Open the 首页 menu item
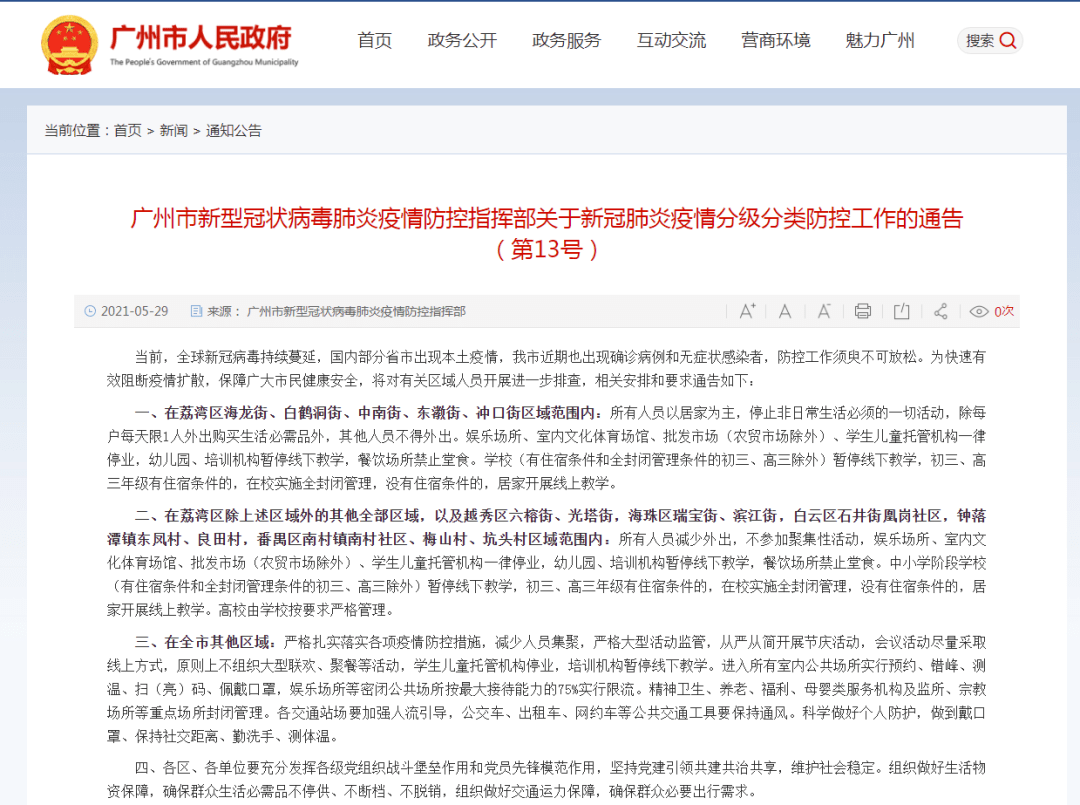Viewport: 1080px width, 805px height. [374, 41]
